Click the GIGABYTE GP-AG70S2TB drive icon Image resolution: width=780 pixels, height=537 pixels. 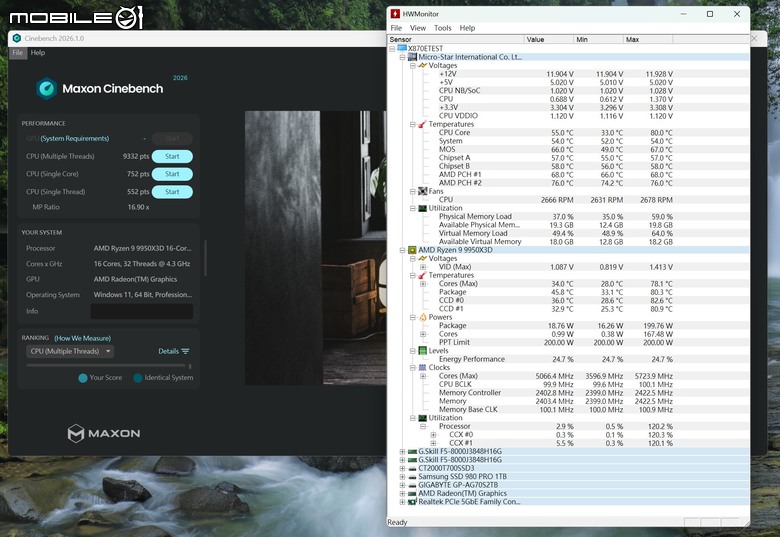(412, 485)
